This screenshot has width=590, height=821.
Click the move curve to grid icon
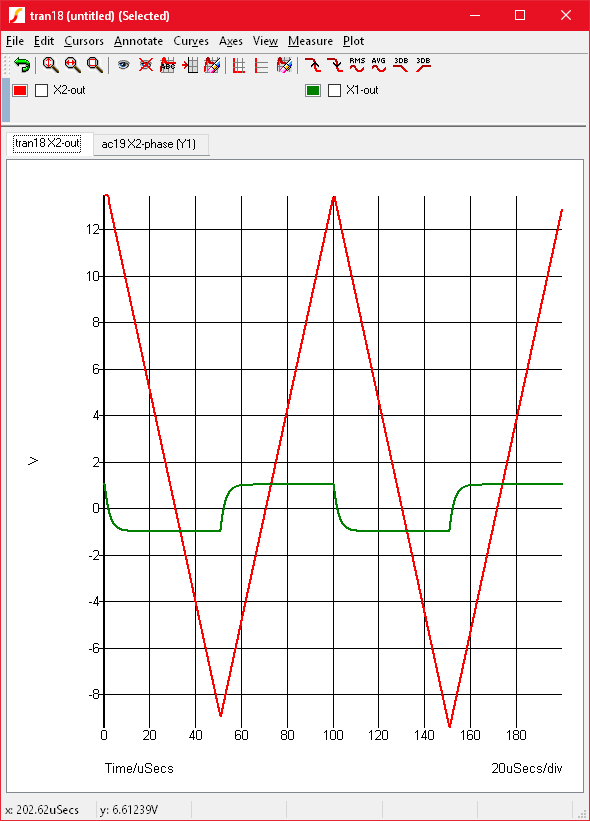pyautogui.click(x=190, y=65)
